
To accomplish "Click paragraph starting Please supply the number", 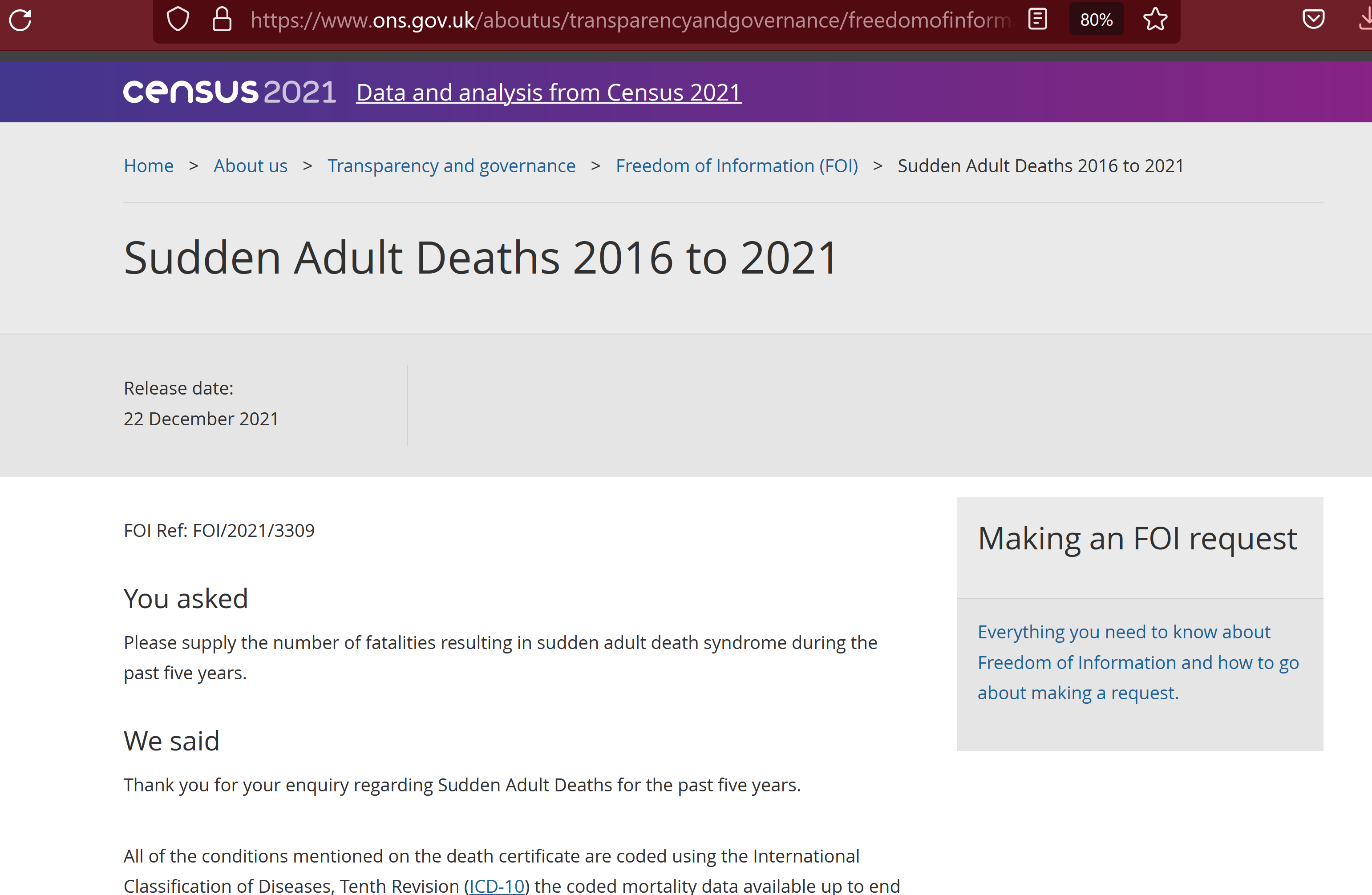I will (500, 657).
